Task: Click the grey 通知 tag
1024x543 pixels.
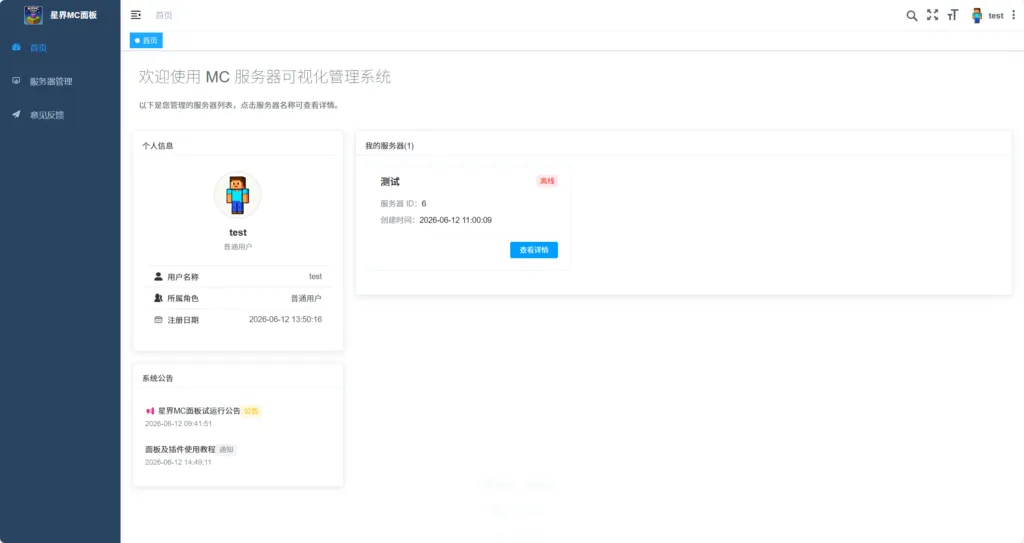Action: (227, 450)
